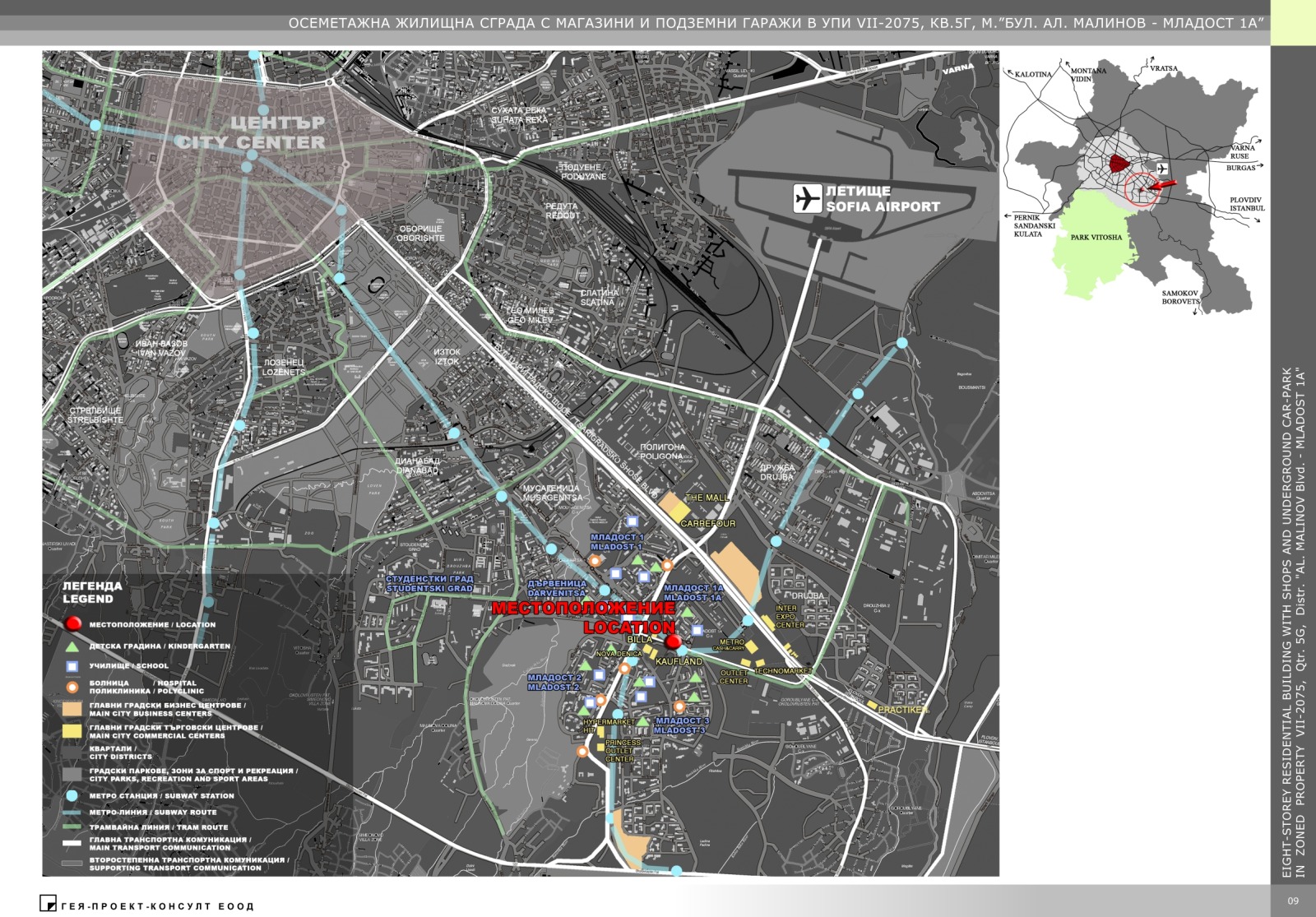
Task: Select the PRACTIKER store label
Action: (x=903, y=710)
